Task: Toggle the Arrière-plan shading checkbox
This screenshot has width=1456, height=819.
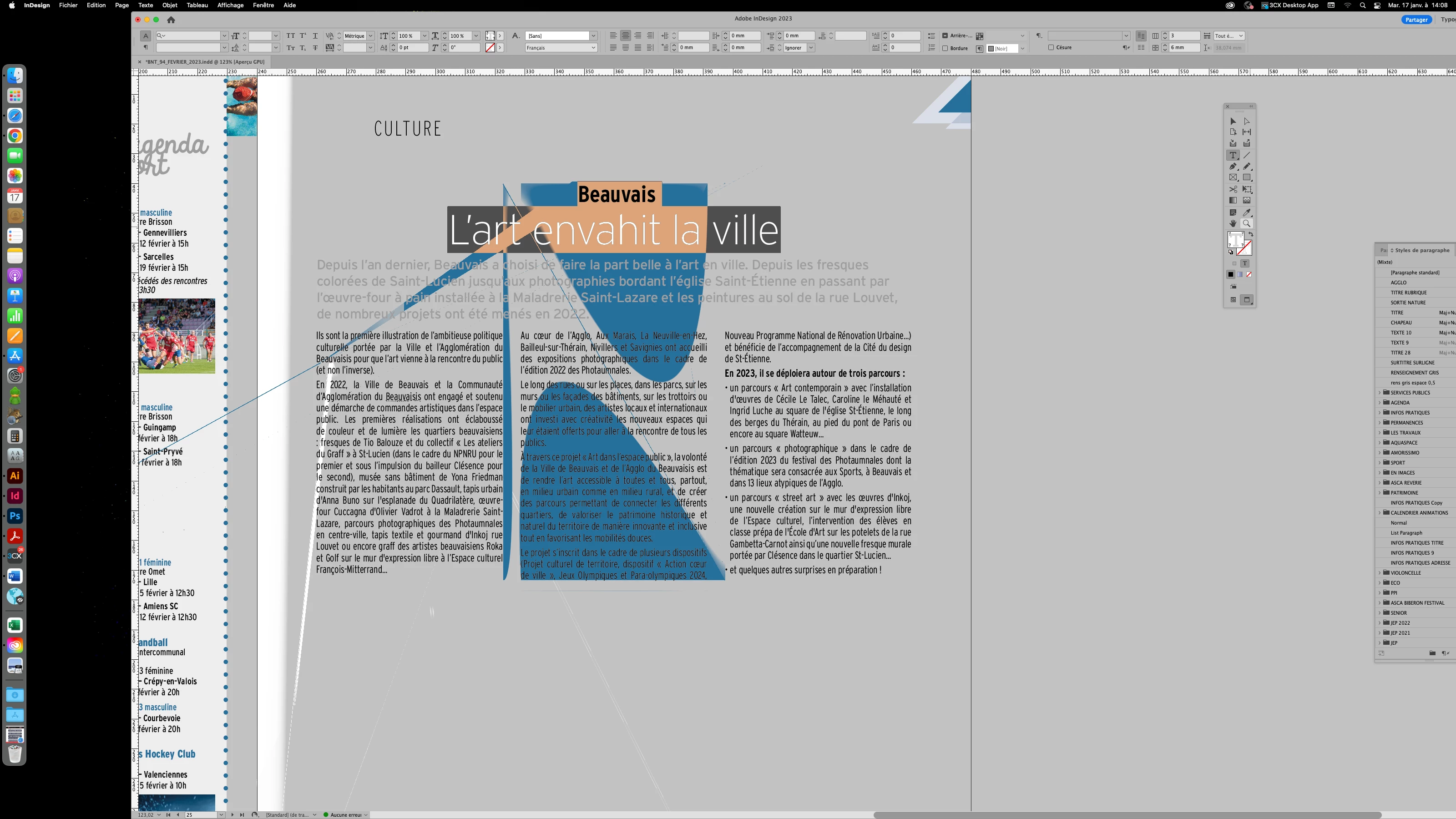Action: [945, 35]
